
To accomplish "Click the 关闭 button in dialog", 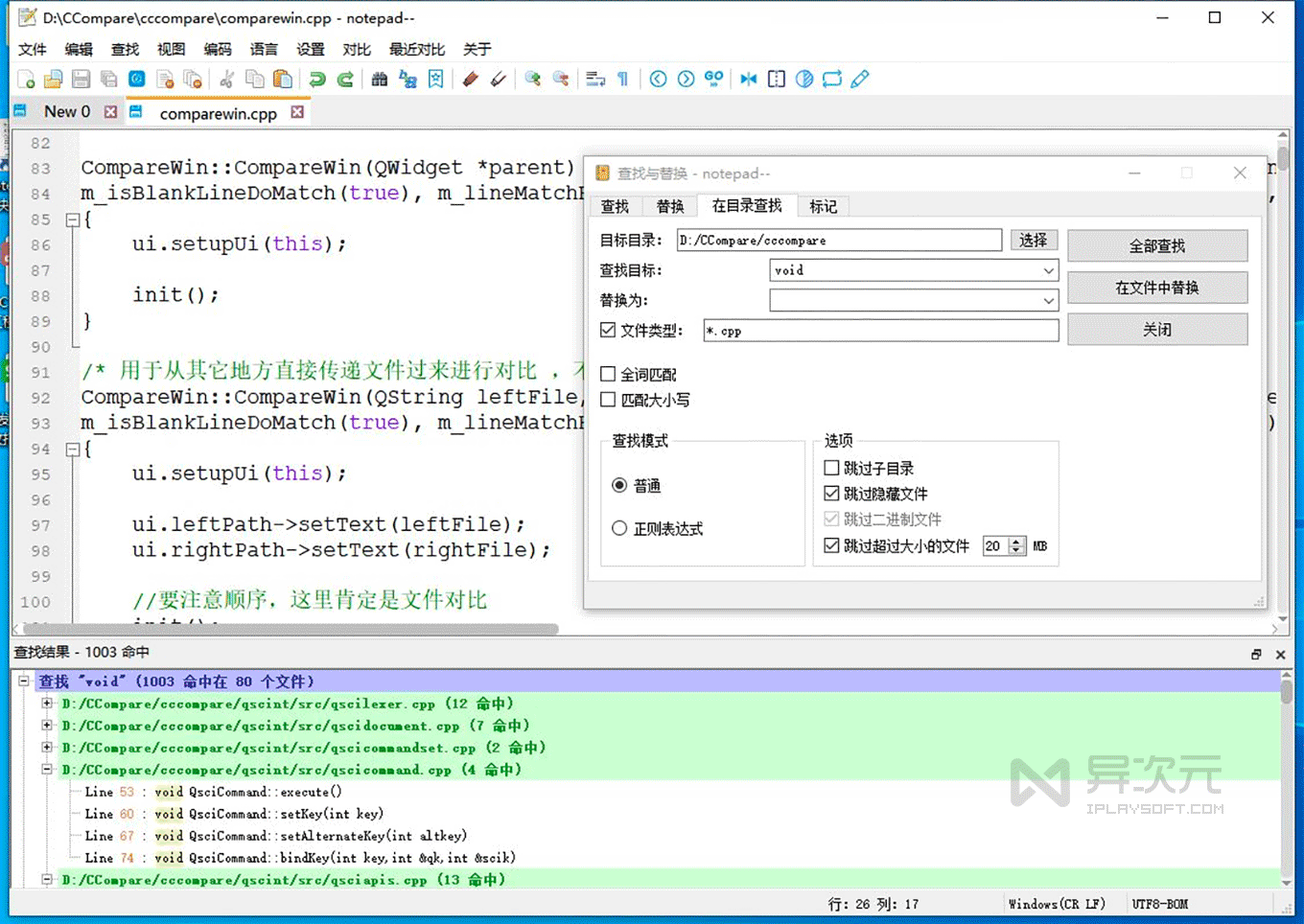I will [x=1157, y=329].
